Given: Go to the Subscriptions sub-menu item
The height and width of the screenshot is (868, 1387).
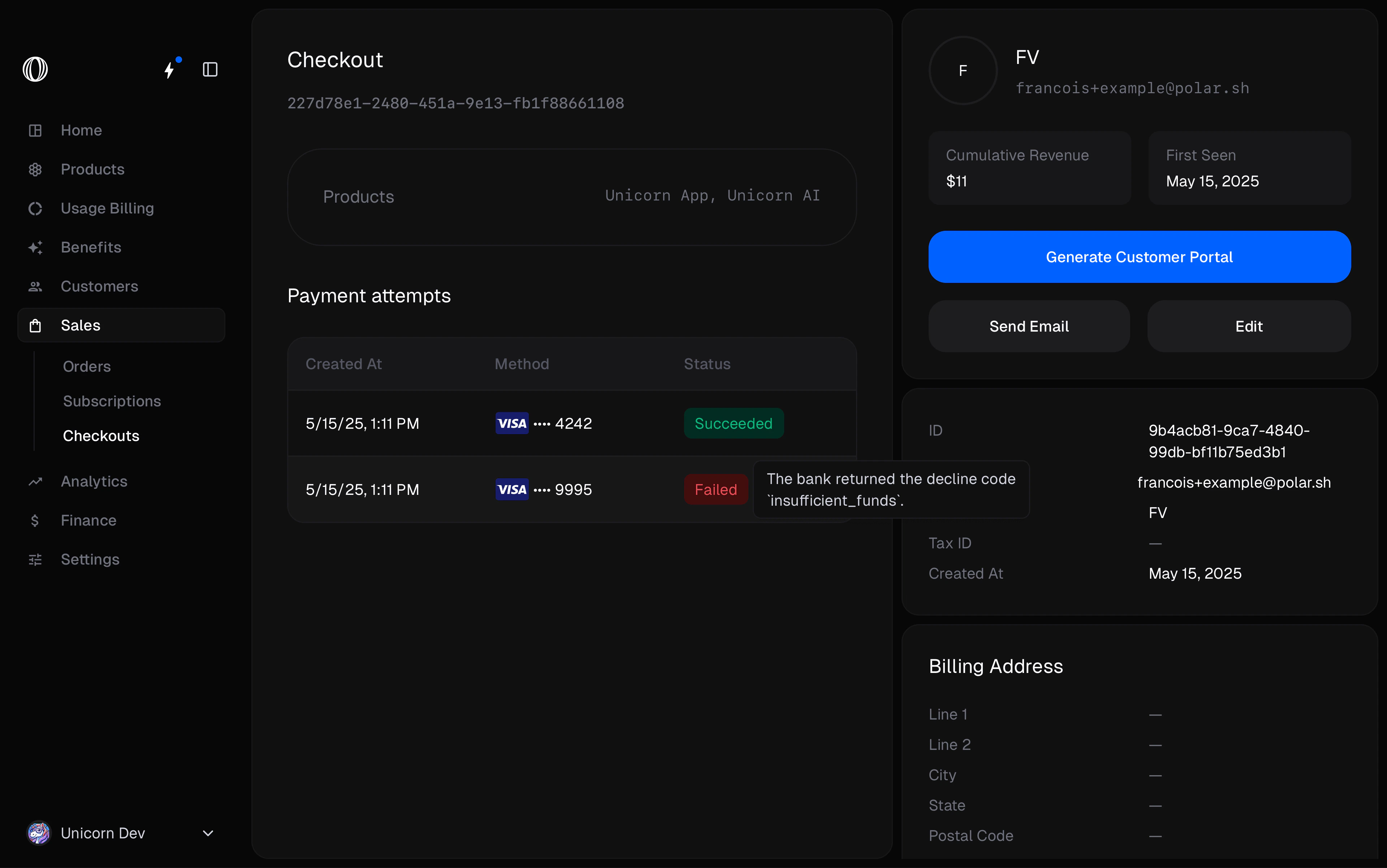Looking at the screenshot, I should tap(112, 401).
